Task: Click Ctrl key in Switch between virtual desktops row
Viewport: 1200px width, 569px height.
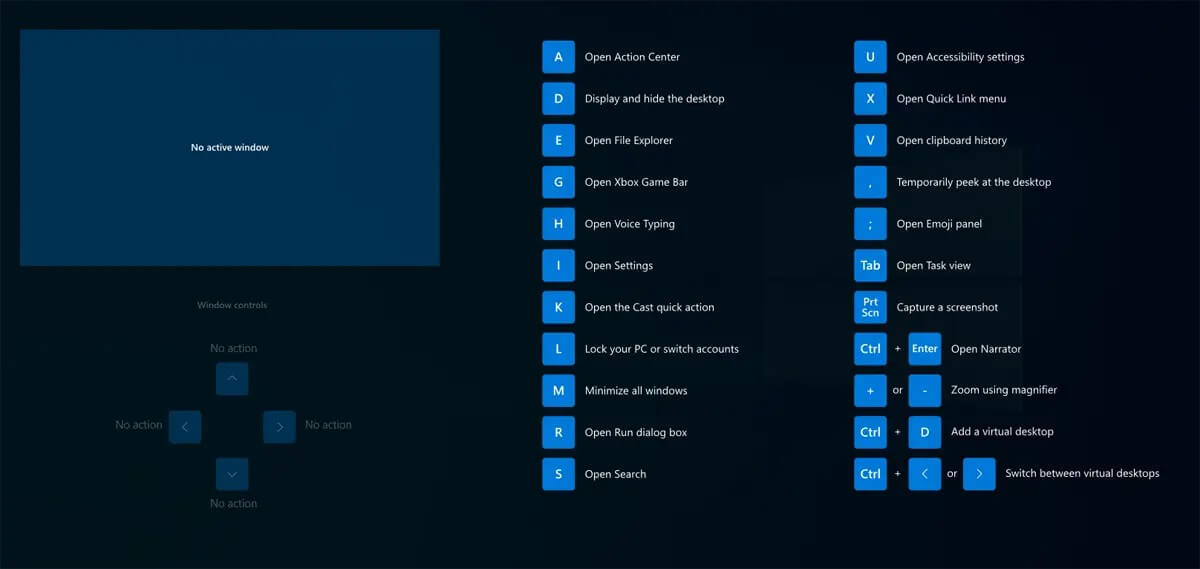Action: pyautogui.click(x=870, y=474)
